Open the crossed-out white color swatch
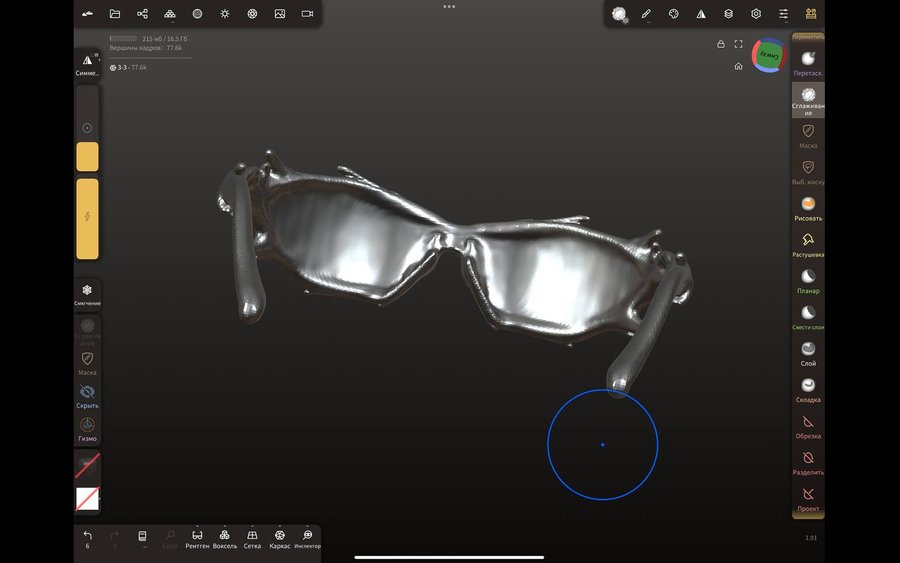This screenshot has height=563, width=900. click(x=87, y=499)
